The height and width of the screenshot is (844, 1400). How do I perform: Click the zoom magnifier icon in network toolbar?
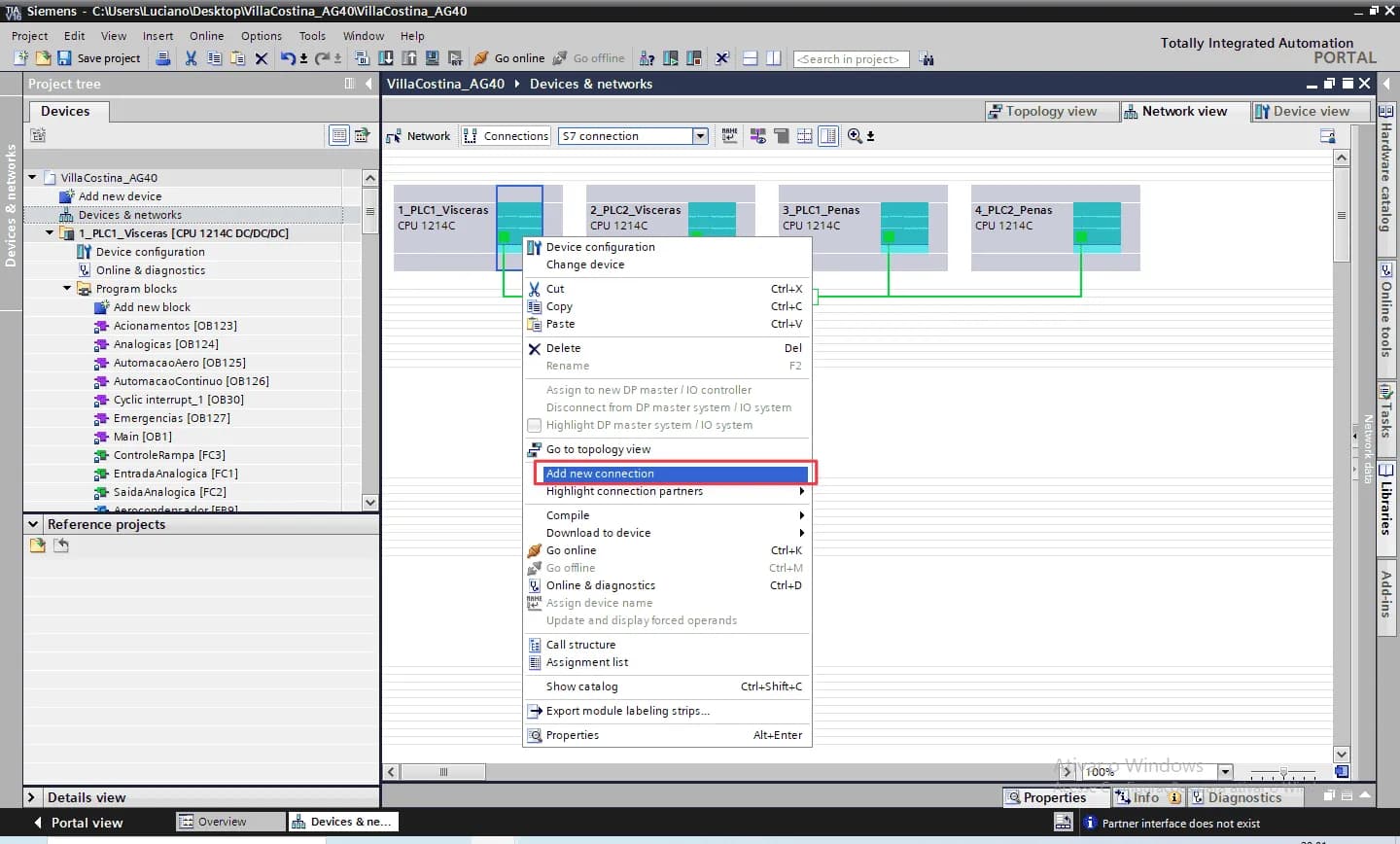[x=855, y=136]
